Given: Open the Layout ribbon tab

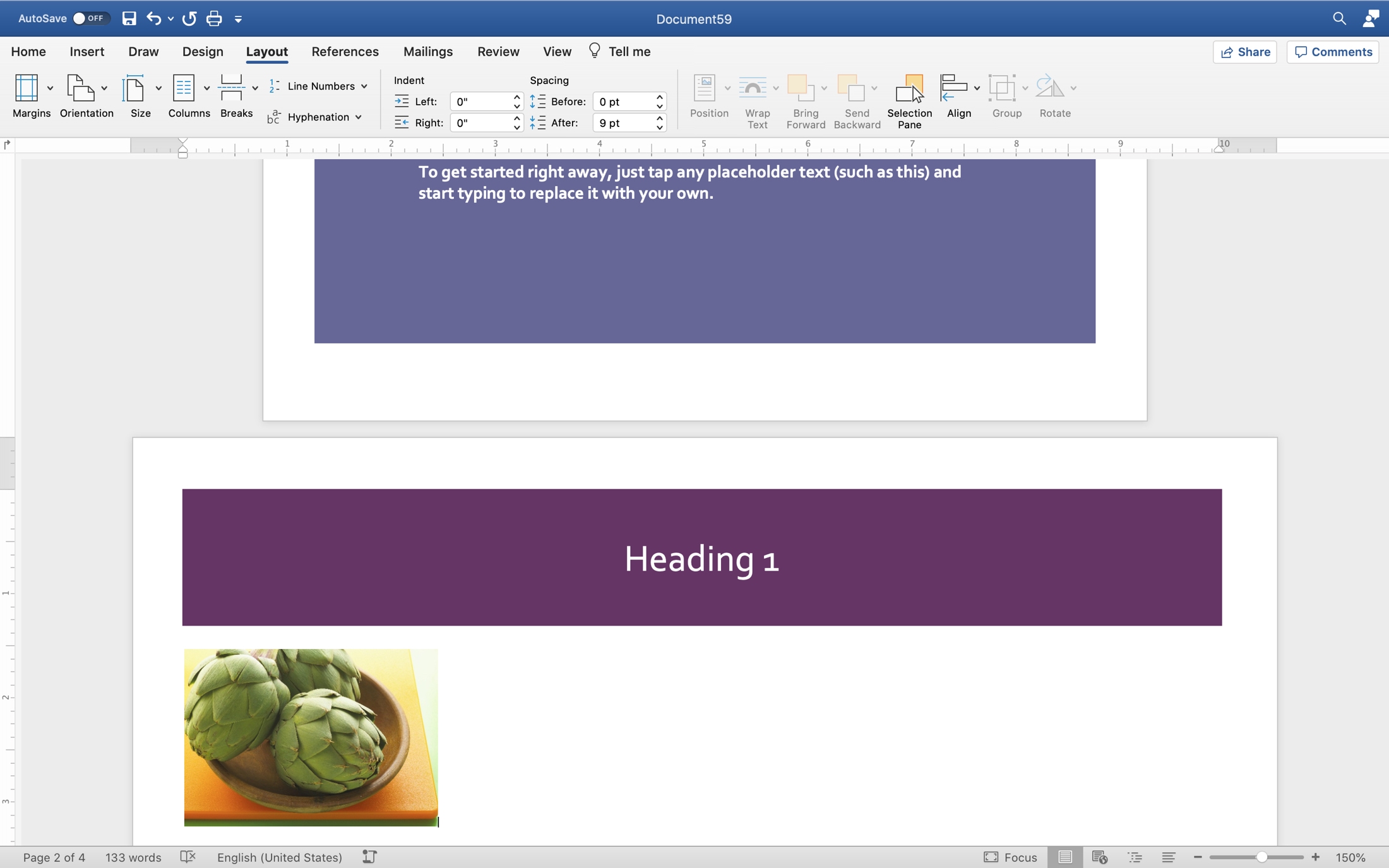Looking at the screenshot, I should tap(267, 51).
